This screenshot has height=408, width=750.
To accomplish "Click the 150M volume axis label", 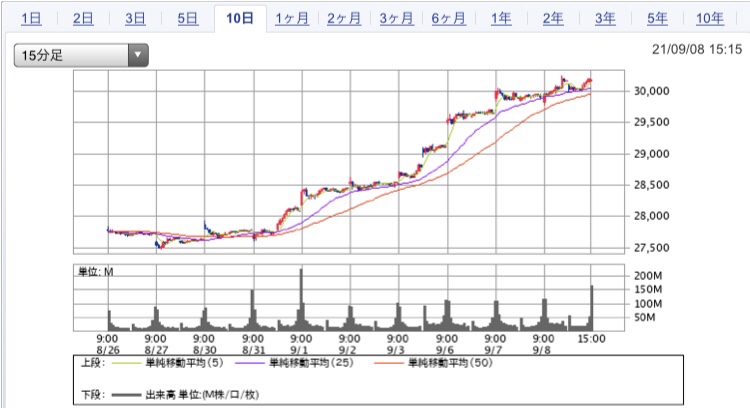I will point(648,289).
